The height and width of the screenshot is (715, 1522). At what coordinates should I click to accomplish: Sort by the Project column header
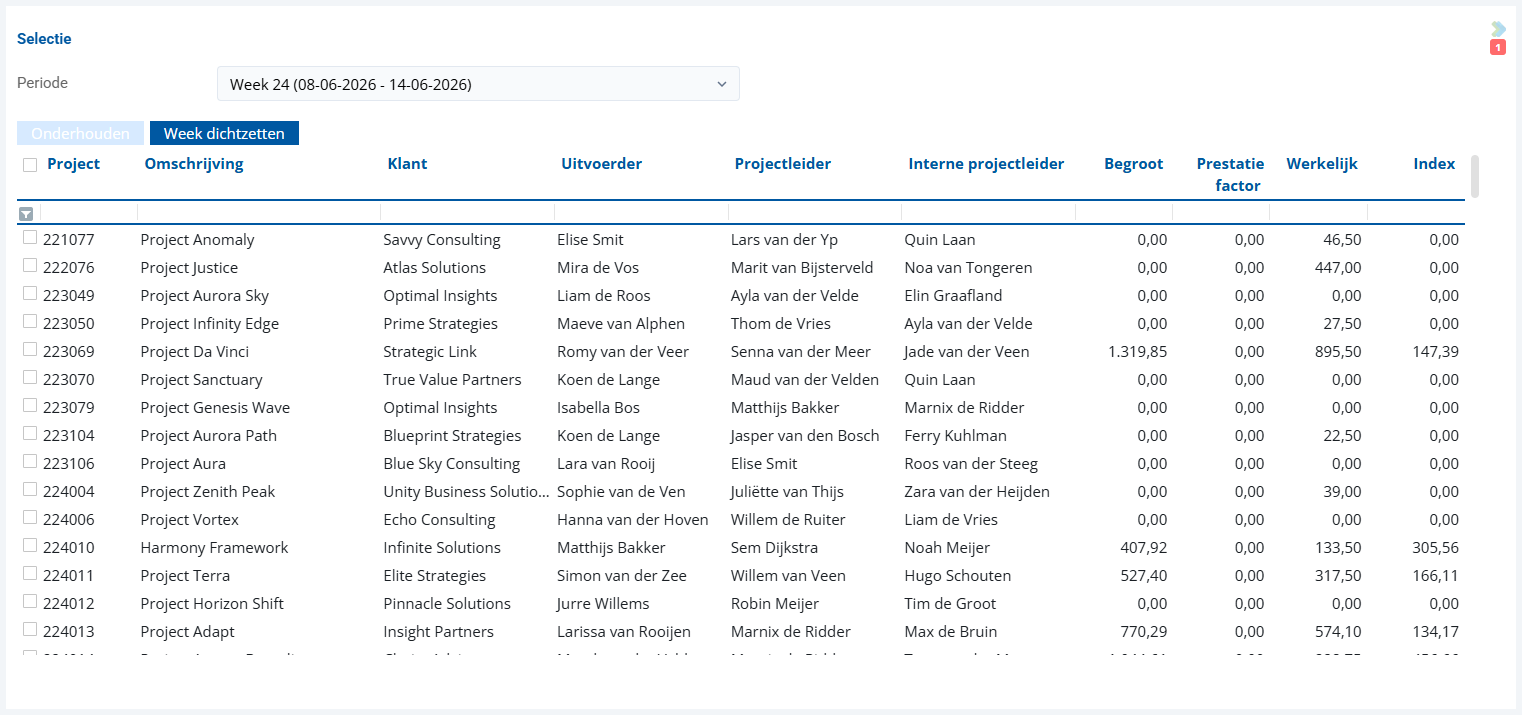tap(74, 164)
